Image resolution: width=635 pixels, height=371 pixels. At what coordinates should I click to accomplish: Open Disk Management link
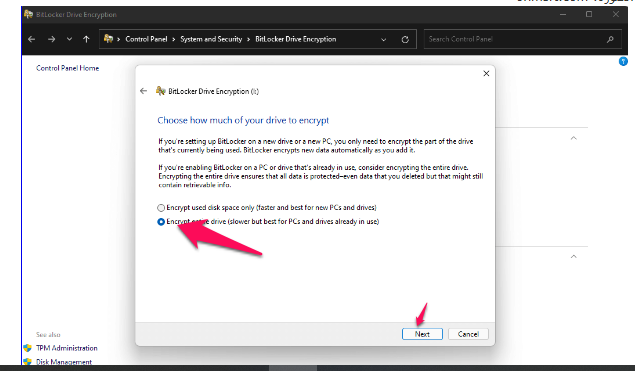coord(64,362)
